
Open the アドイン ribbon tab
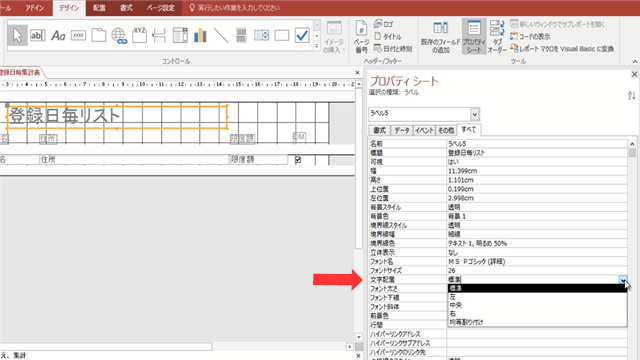coord(34,8)
